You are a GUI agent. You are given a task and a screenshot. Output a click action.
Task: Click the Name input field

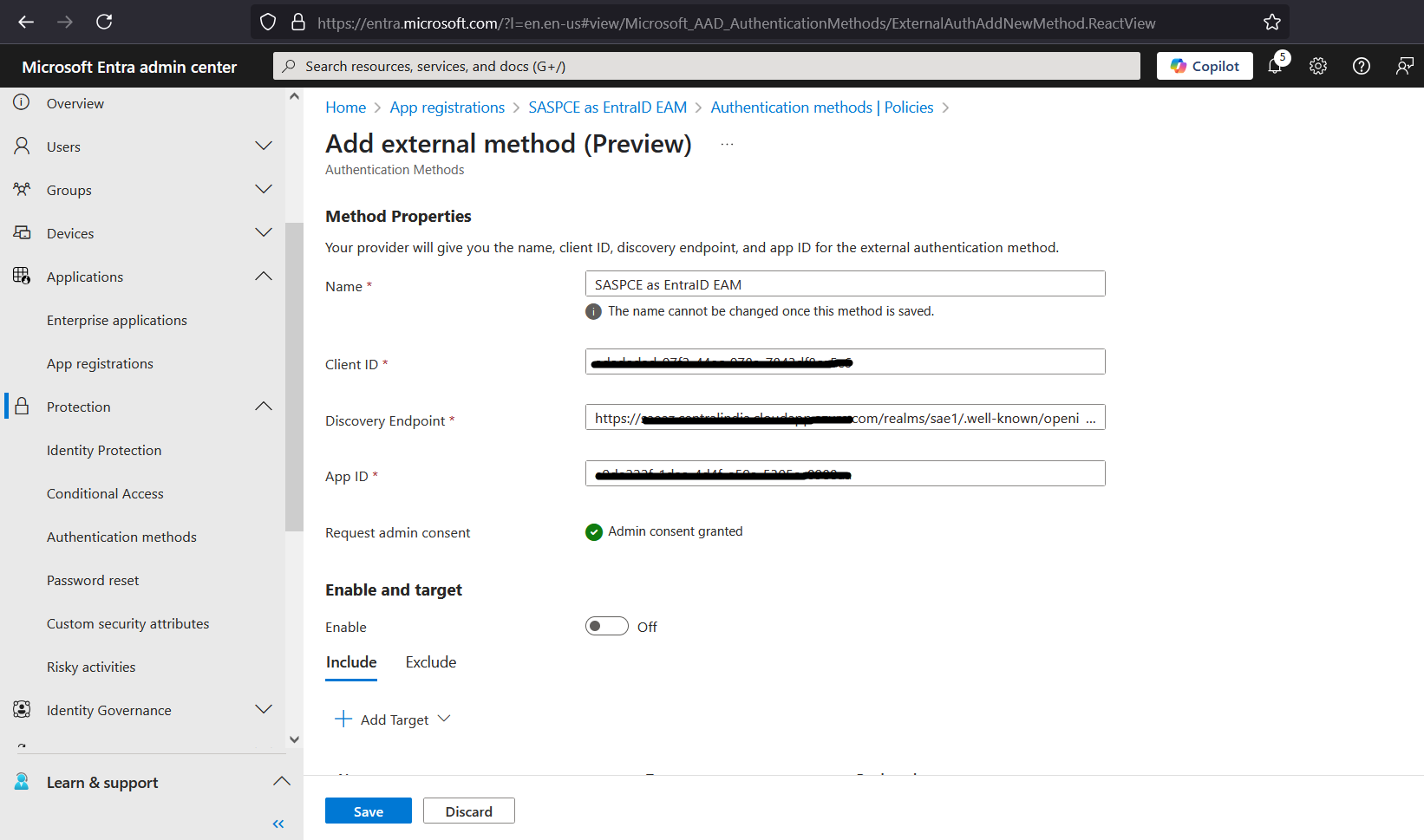click(845, 284)
